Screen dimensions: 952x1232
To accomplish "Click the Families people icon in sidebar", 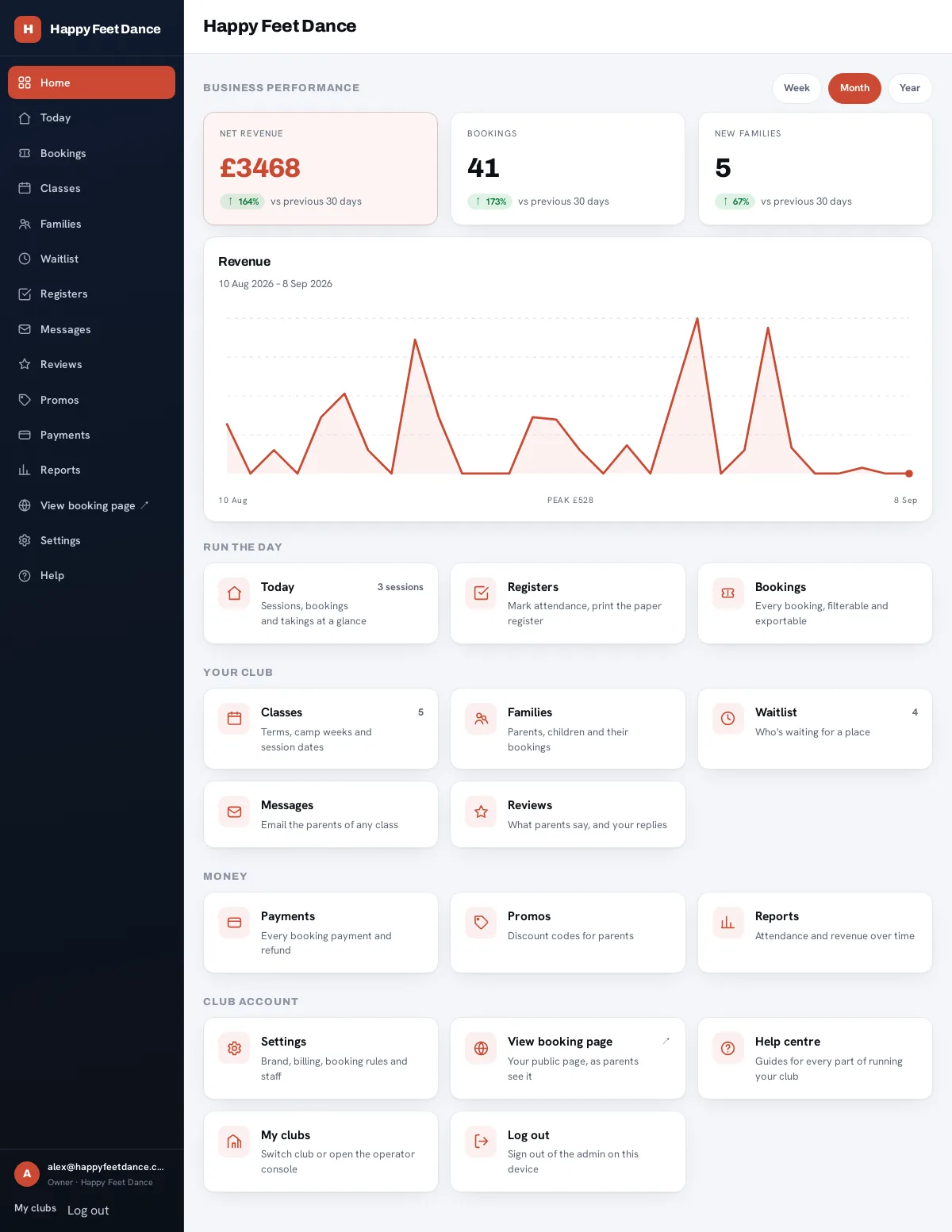I will click(x=25, y=224).
